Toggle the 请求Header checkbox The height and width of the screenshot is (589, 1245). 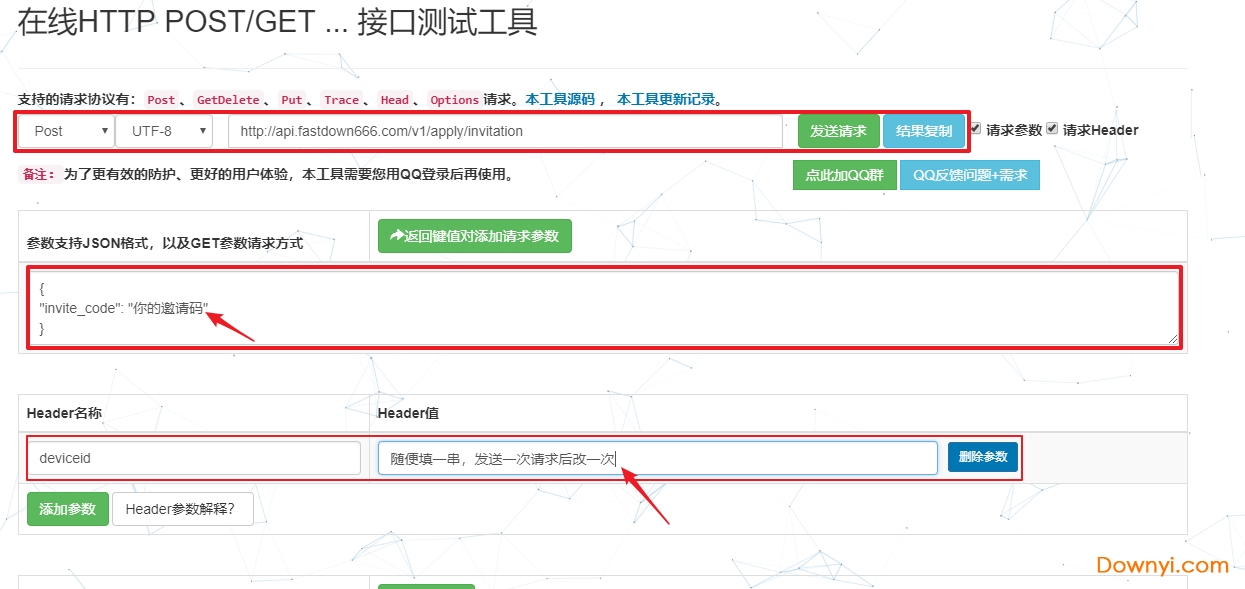point(1053,127)
